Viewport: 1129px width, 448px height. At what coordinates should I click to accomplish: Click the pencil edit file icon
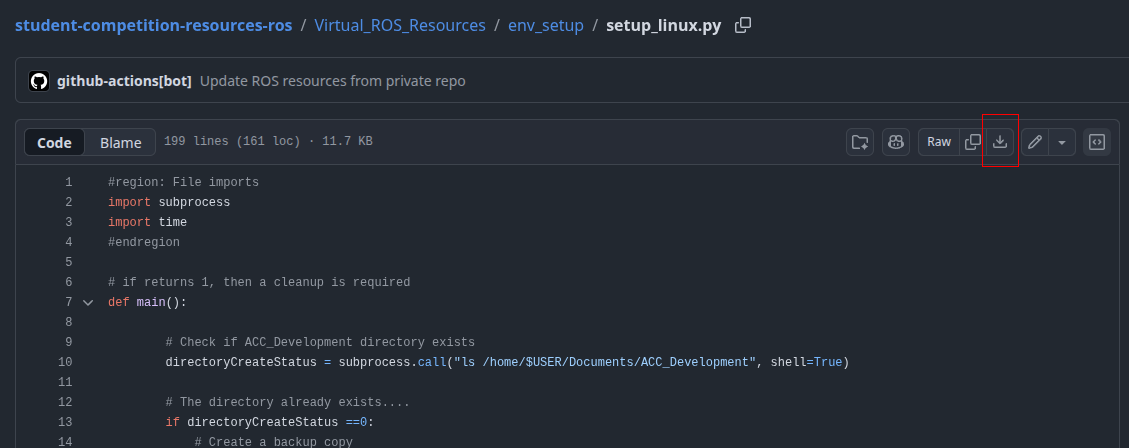pyautogui.click(x=1035, y=142)
